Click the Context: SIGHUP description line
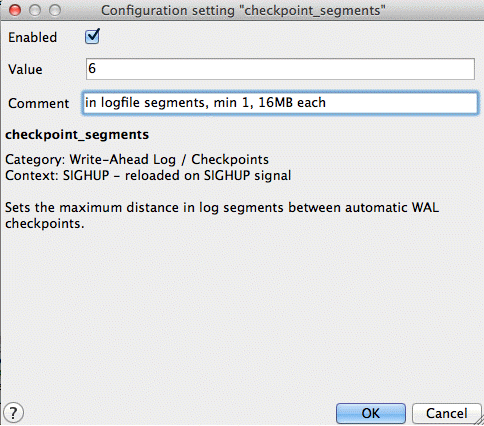This screenshot has width=484, height=426. [x=148, y=175]
